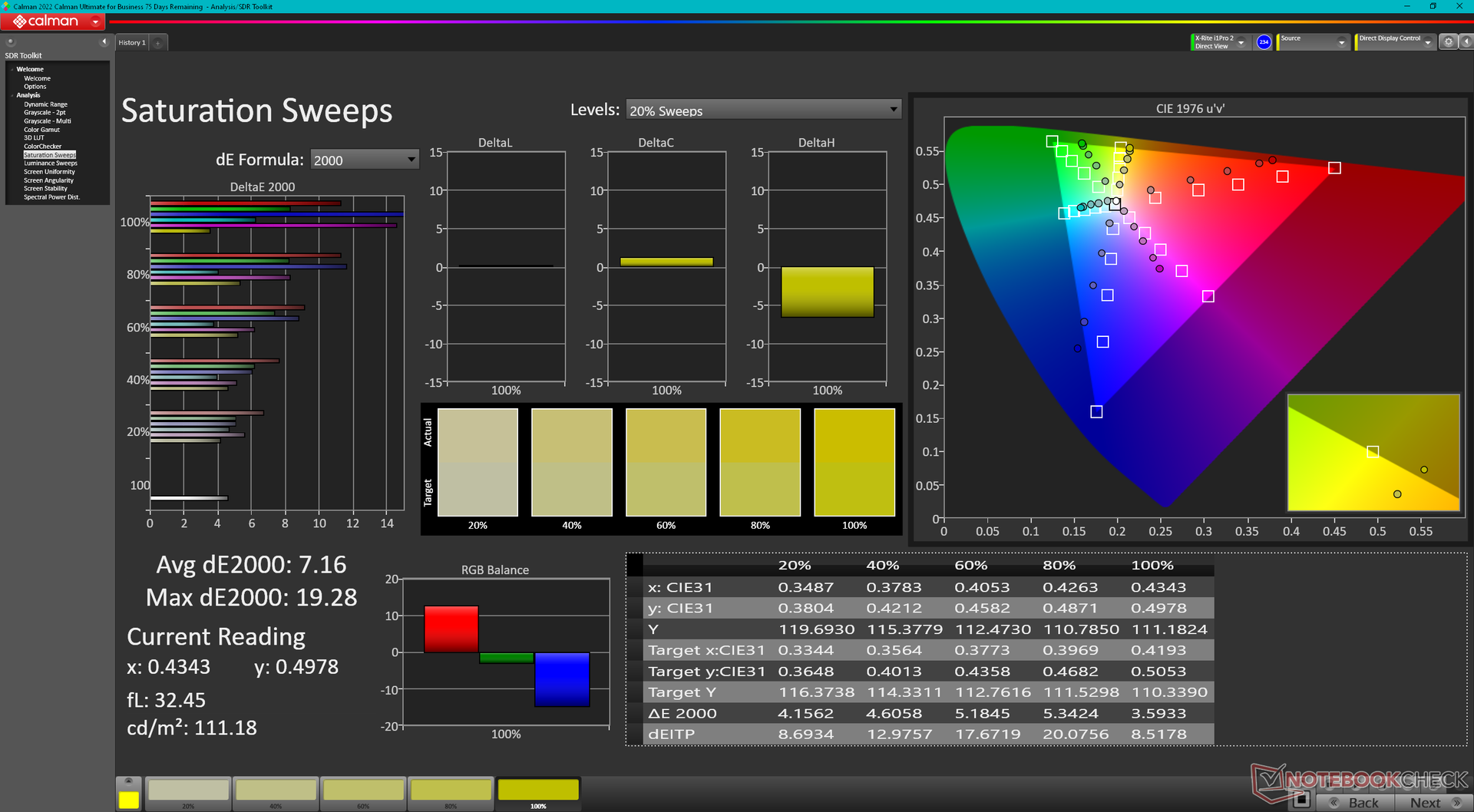Viewport: 1474px width, 812px height.
Task: Select Dynamic Range in the Analysis list
Action: (x=45, y=104)
